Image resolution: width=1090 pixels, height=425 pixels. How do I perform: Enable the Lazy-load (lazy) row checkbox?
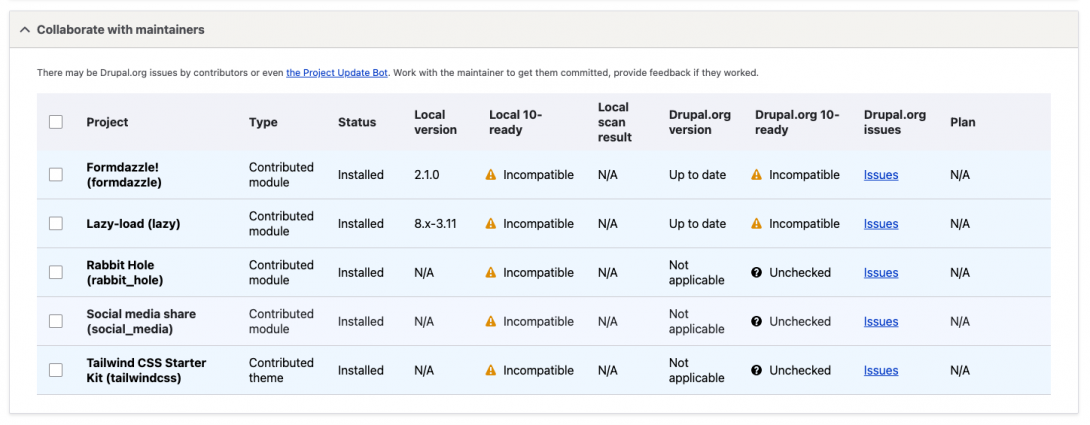point(56,224)
